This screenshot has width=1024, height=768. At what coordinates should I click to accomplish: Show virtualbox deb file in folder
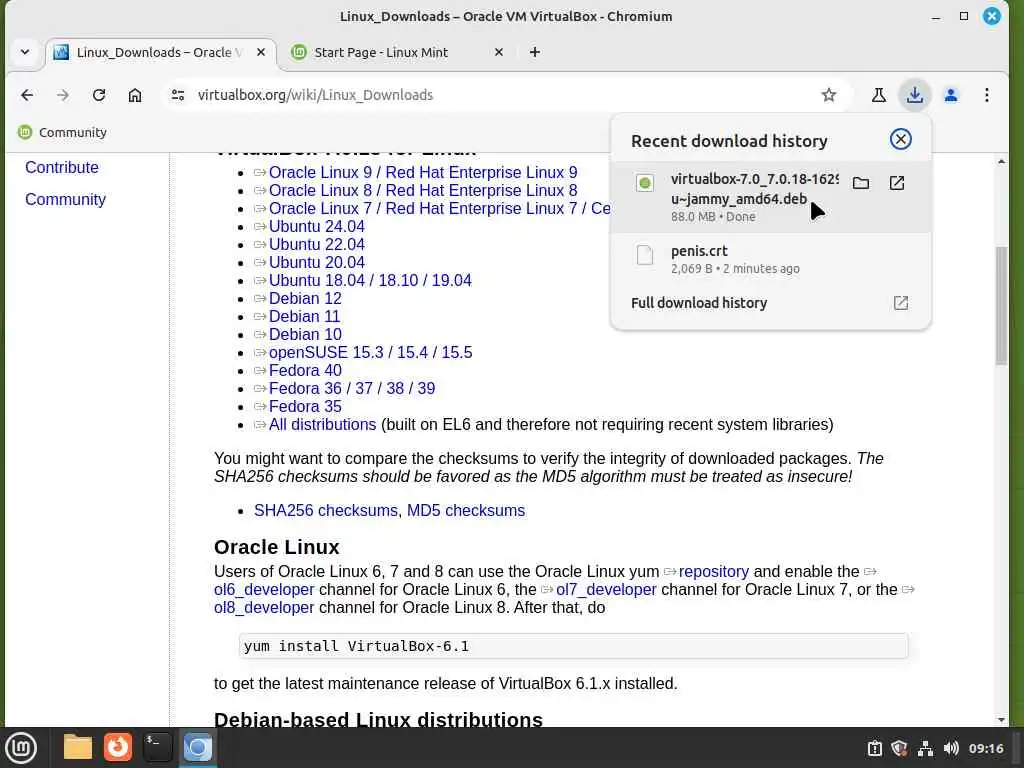pos(861,183)
